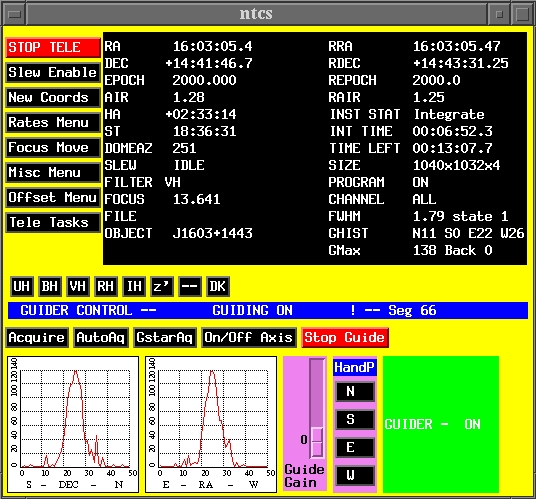Click the red STOP TELE button
The width and height of the screenshot is (536, 499).
[x=53, y=47]
